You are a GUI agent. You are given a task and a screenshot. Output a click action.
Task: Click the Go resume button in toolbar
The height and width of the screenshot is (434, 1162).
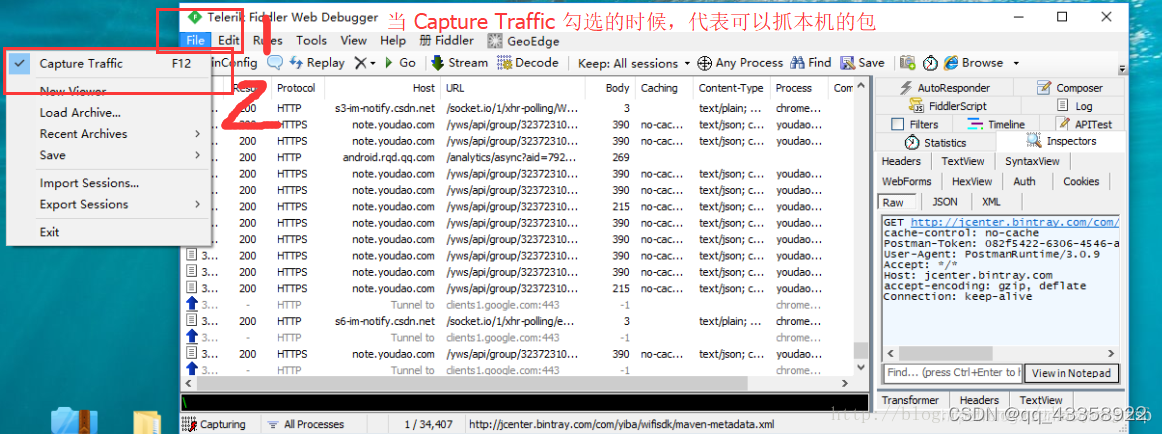pos(400,63)
